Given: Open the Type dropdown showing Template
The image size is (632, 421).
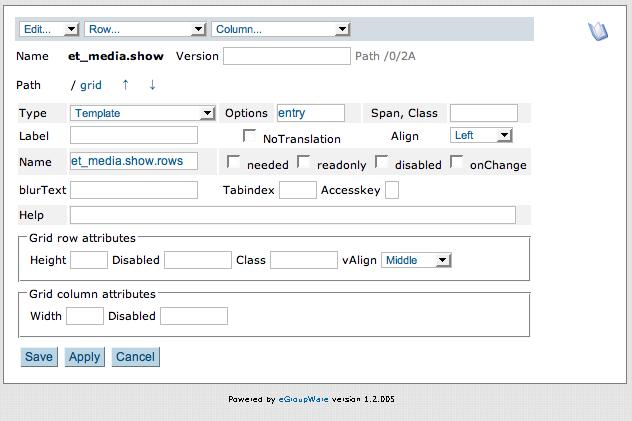Looking at the screenshot, I should (142, 113).
